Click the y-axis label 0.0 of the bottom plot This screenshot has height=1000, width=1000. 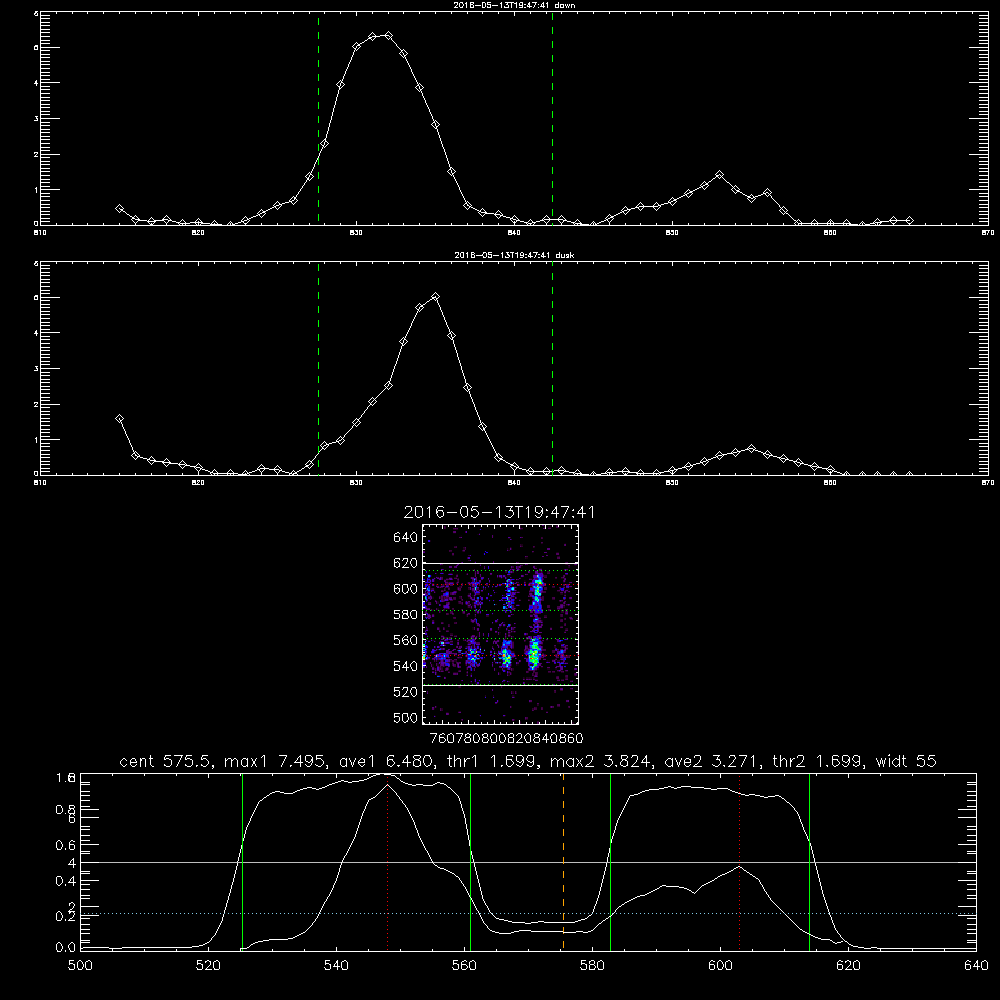click(x=66, y=948)
